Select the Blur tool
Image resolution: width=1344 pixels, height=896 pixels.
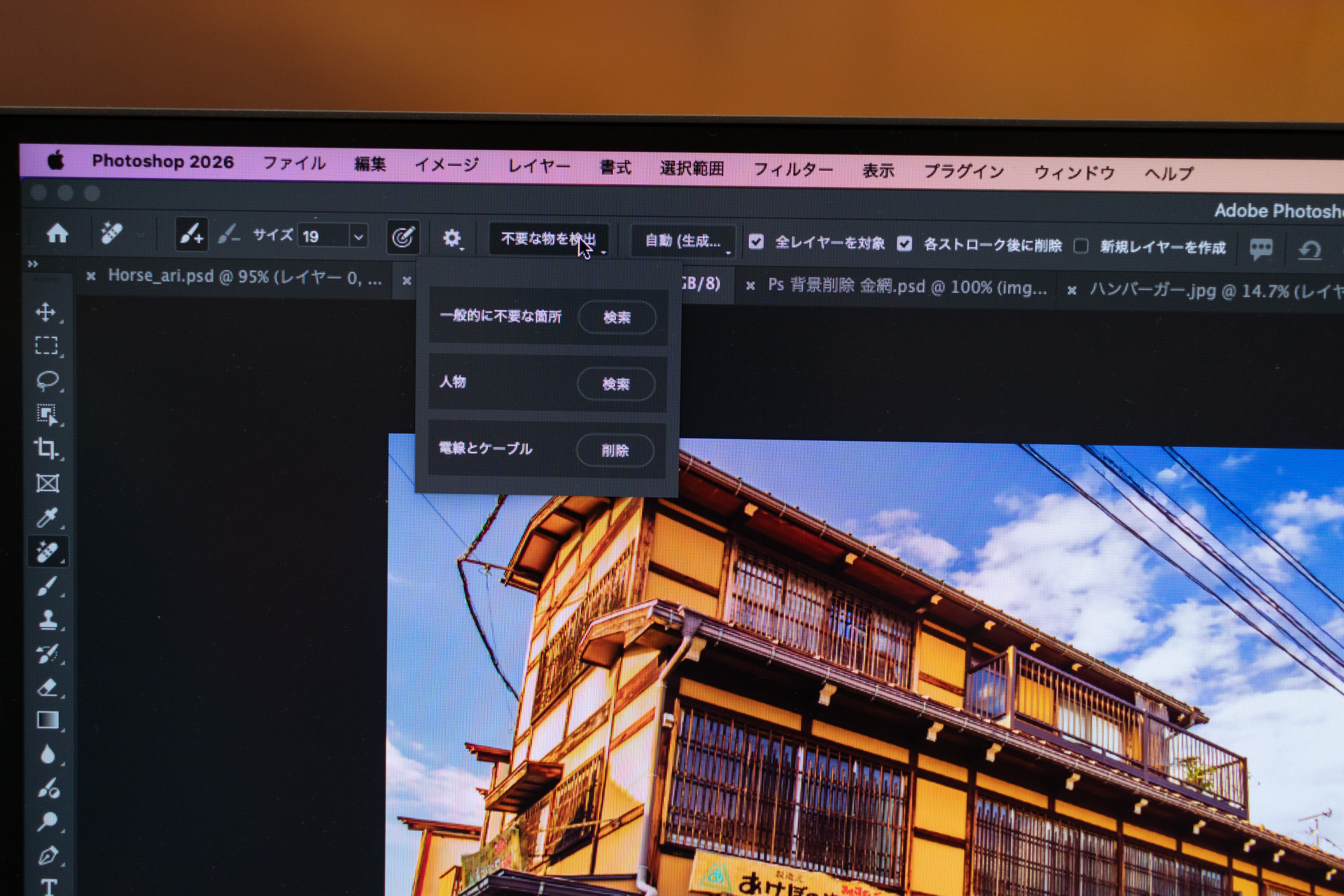47,755
